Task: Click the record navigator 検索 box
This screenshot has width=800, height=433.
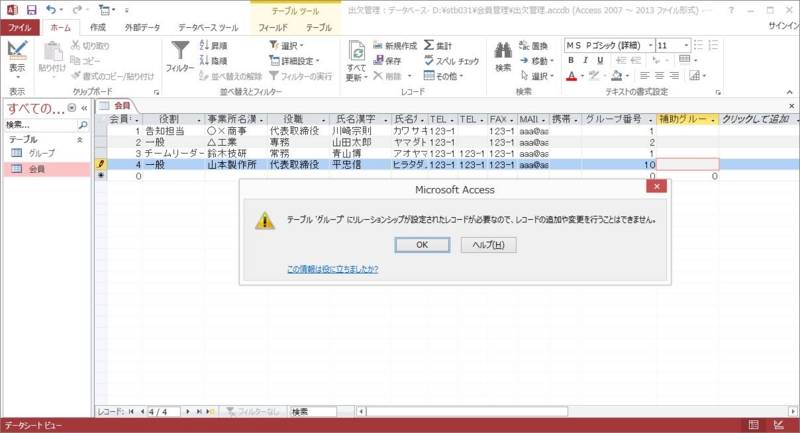Action: [313, 412]
